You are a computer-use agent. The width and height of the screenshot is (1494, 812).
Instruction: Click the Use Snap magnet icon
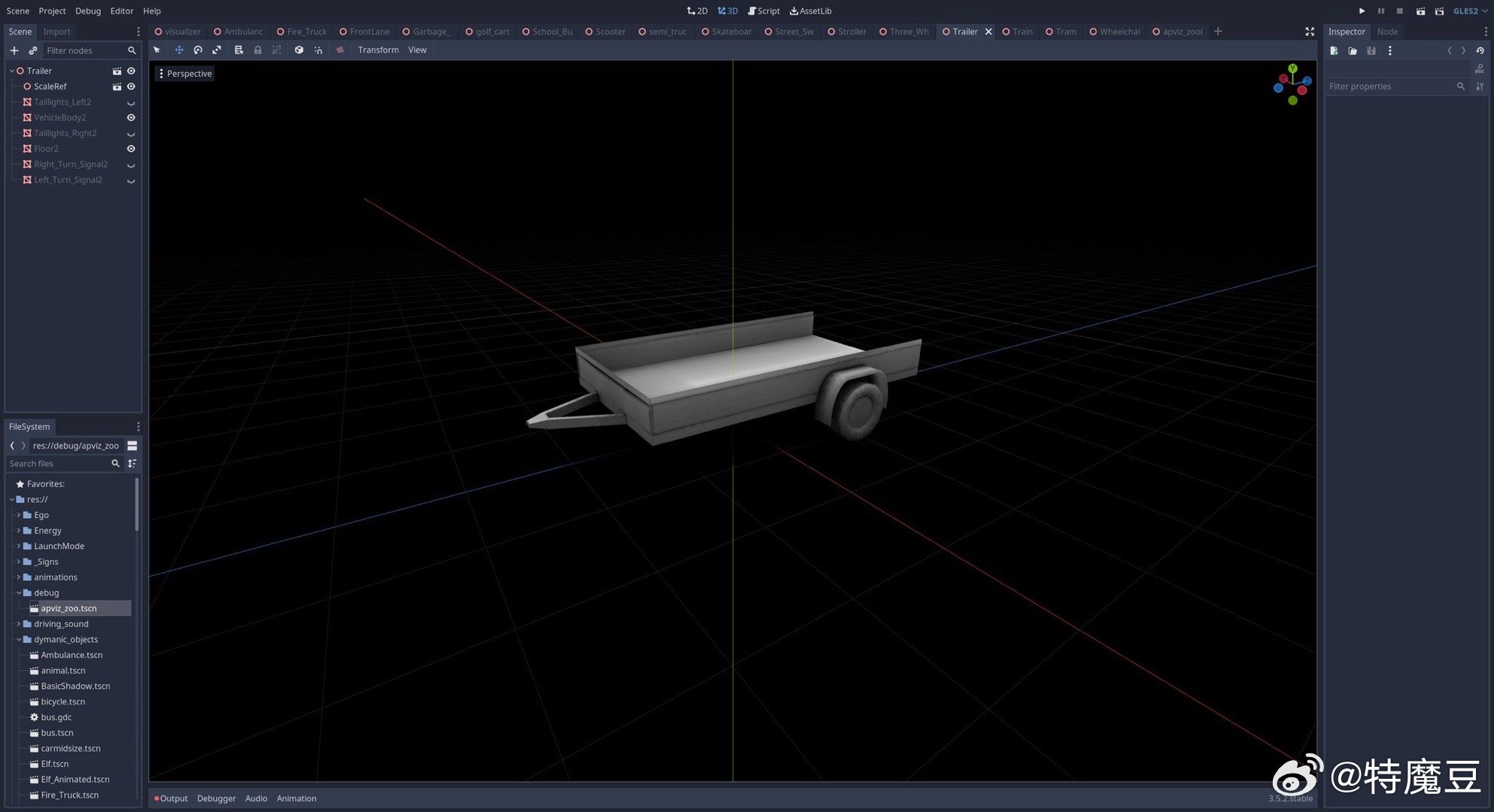[x=318, y=50]
